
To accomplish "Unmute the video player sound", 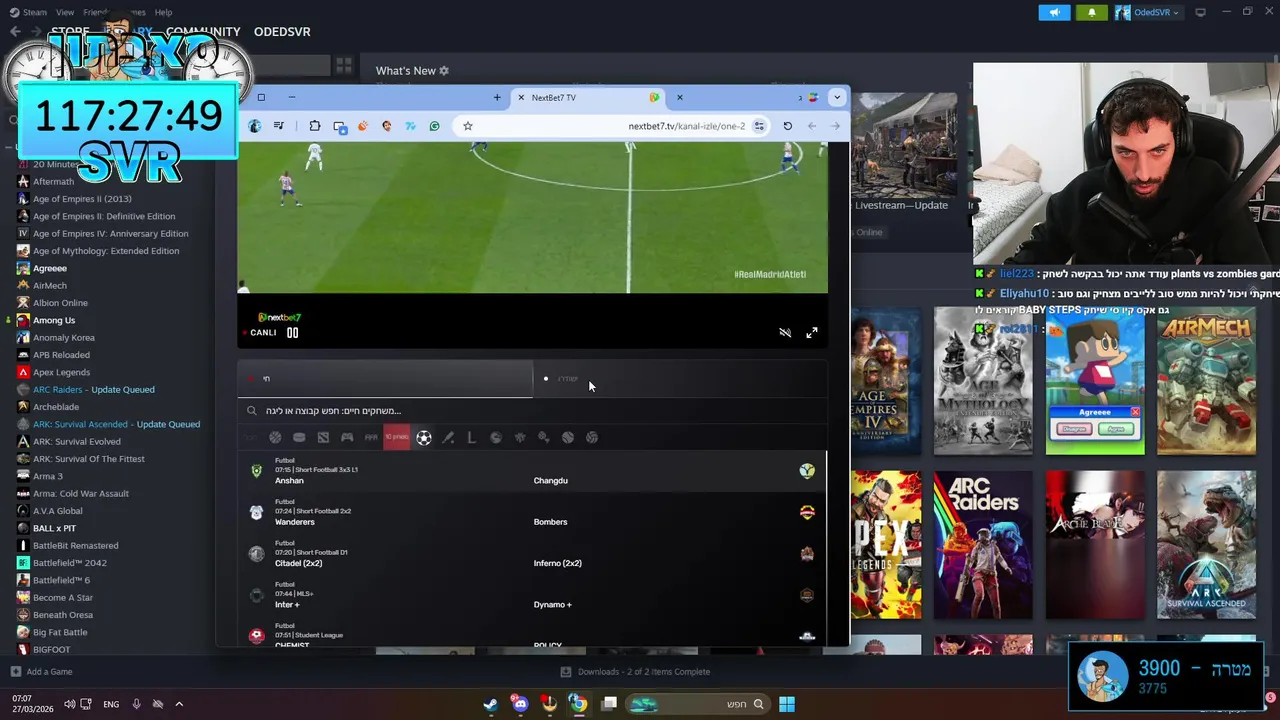I will pos(785,332).
